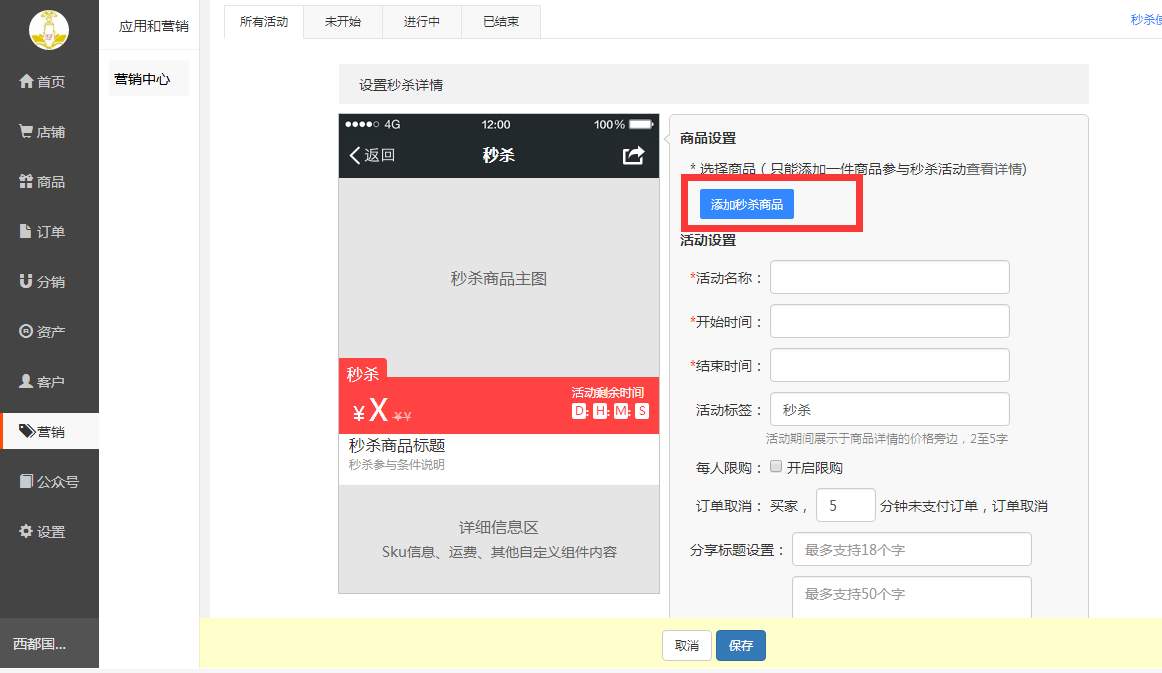This screenshot has height=673, width=1162.
Task: Select the 商品 gift icon in sidebar
Action: coord(26,182)
